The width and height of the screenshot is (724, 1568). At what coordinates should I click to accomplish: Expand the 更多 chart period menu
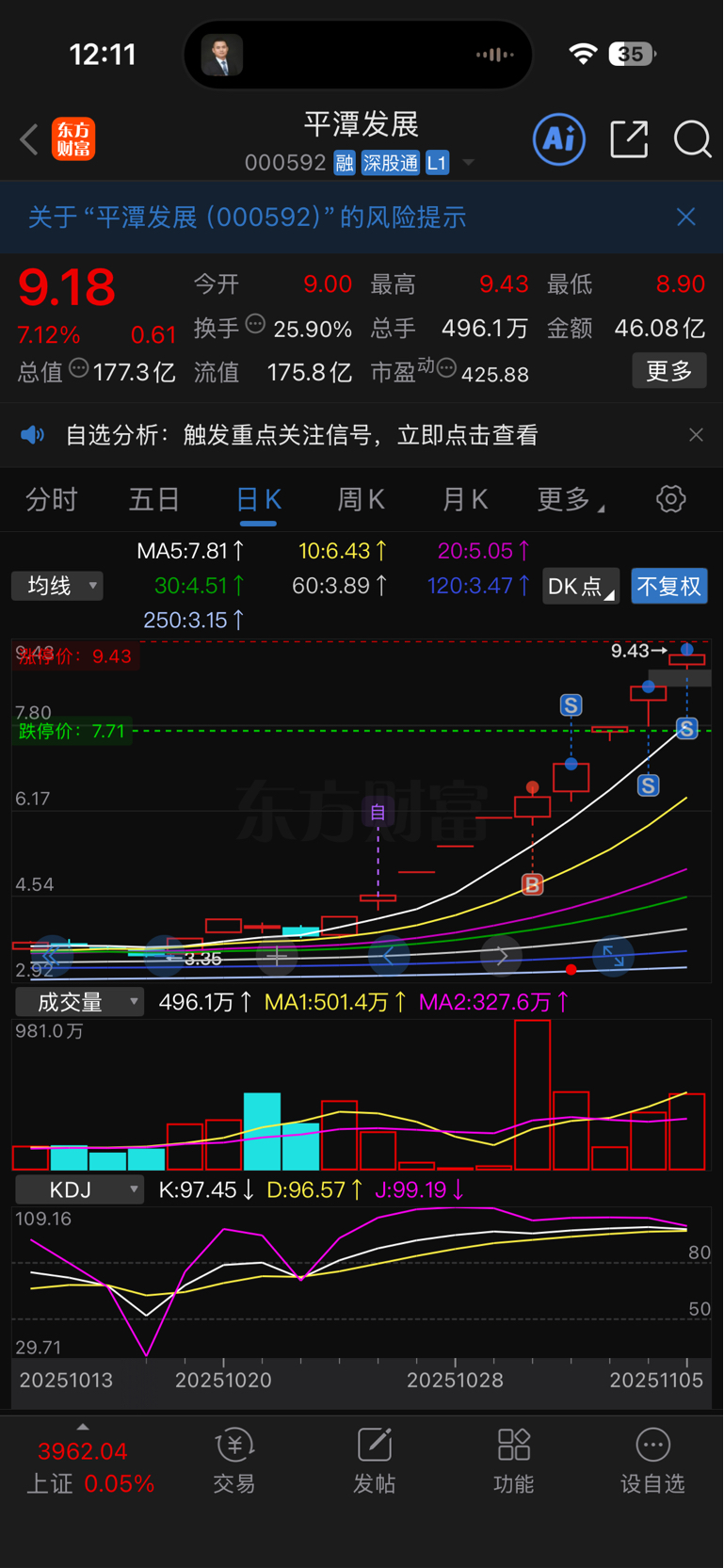pyautogui.click(x=570, y=499)
